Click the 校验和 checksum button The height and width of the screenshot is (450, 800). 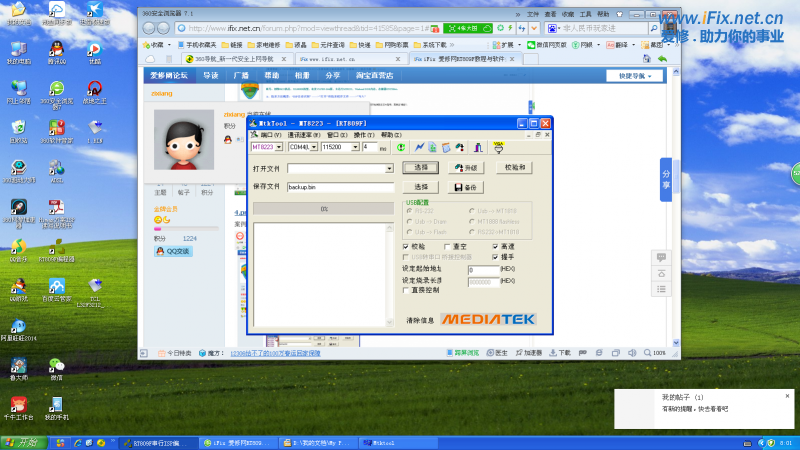pyautogui.click(x=516, y=168)
